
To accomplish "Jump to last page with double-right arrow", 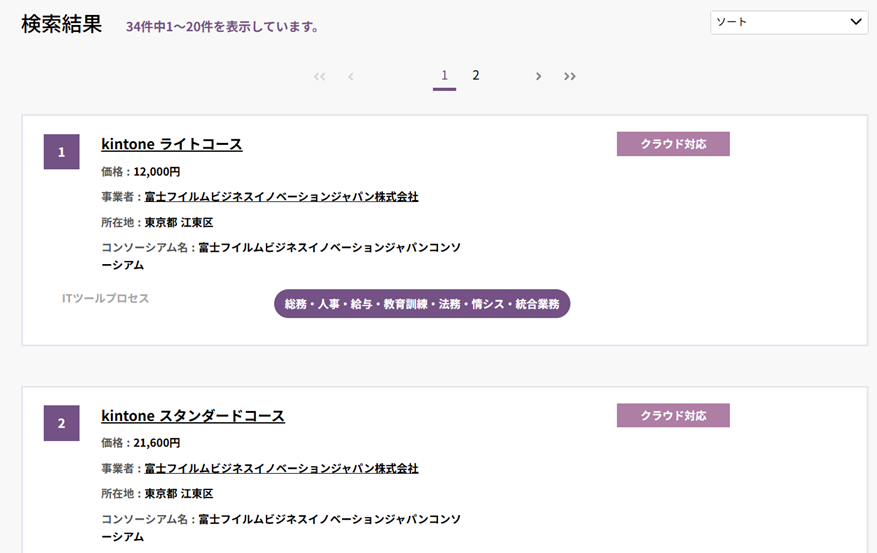I will pos(570,76).
